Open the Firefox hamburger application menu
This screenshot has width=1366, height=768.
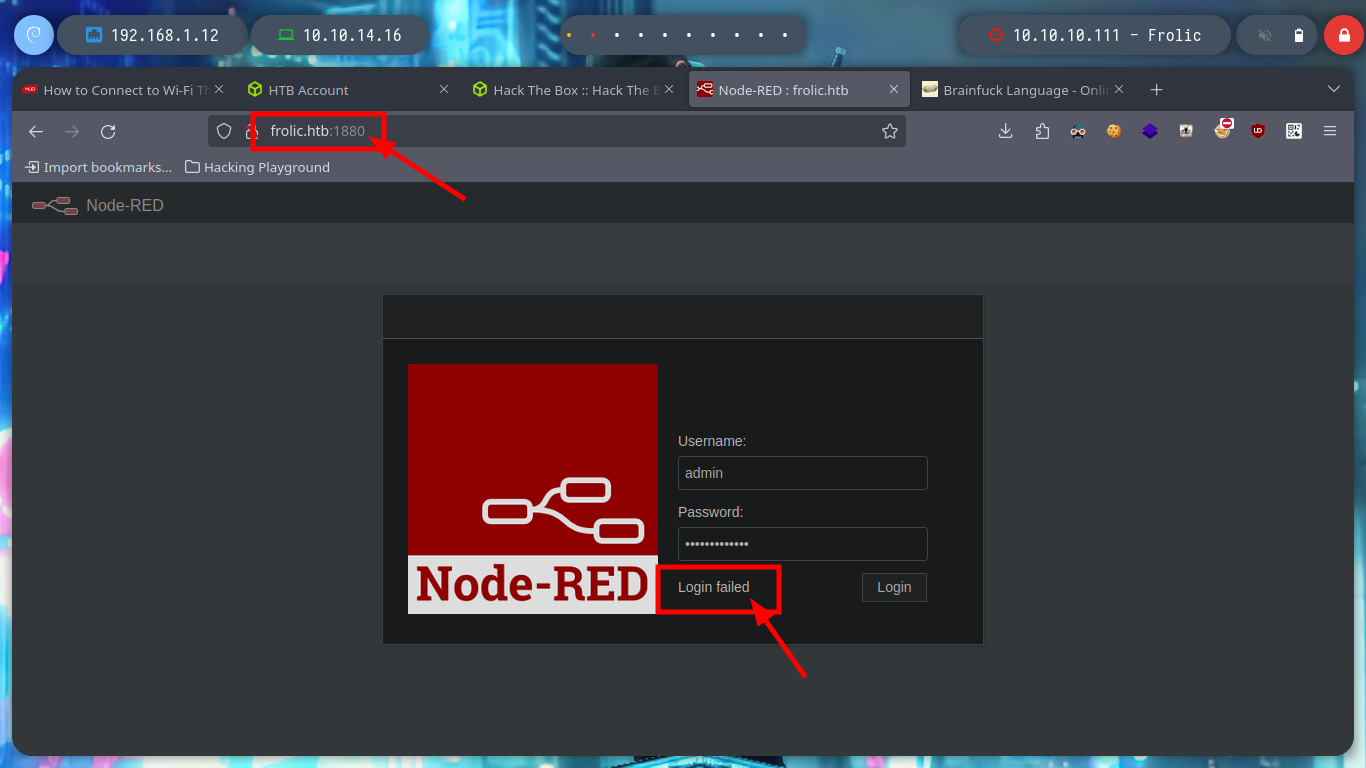point(1330,131)
